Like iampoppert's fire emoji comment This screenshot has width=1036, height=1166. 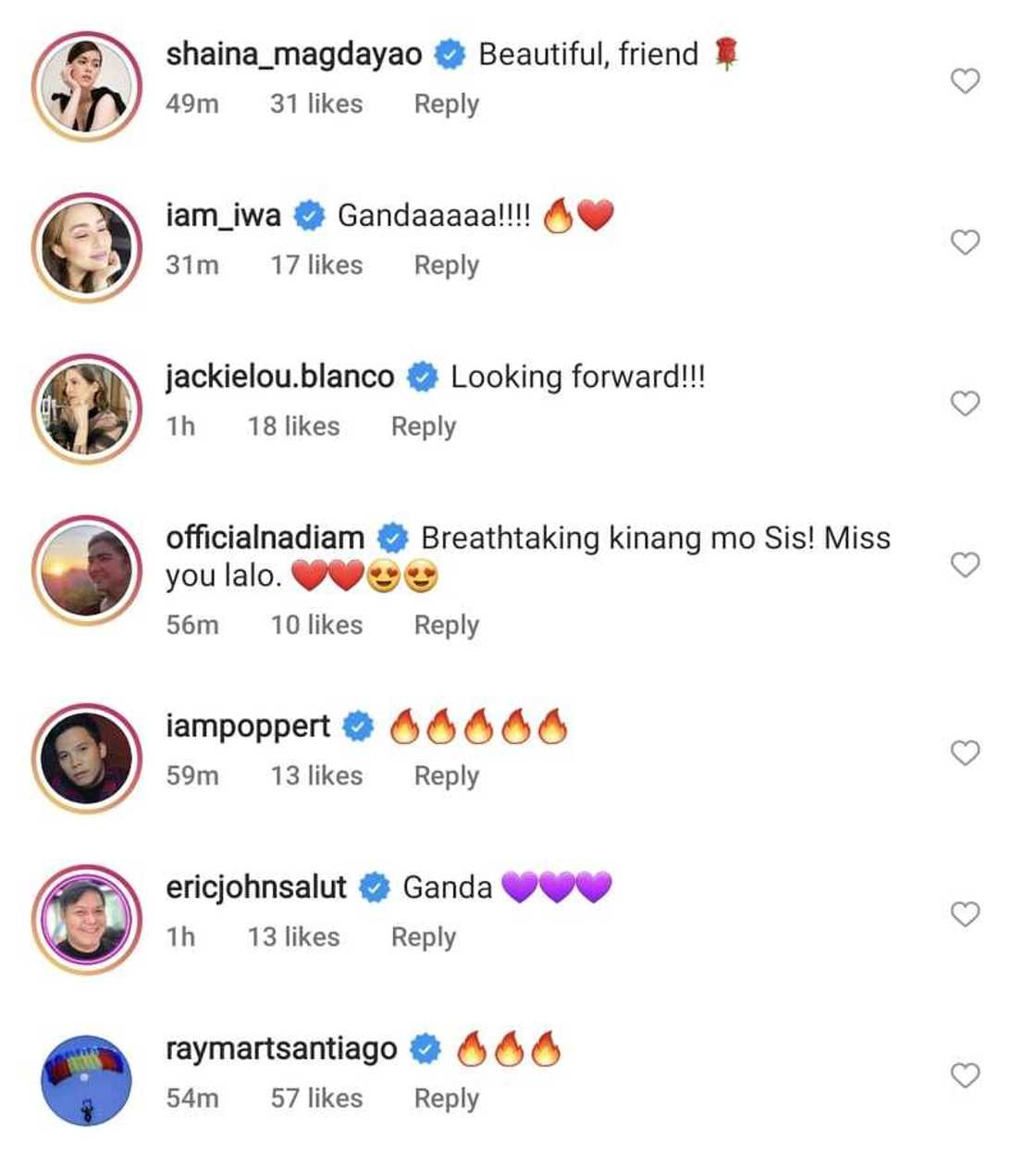pyautogui.click(x=965, y=753)
